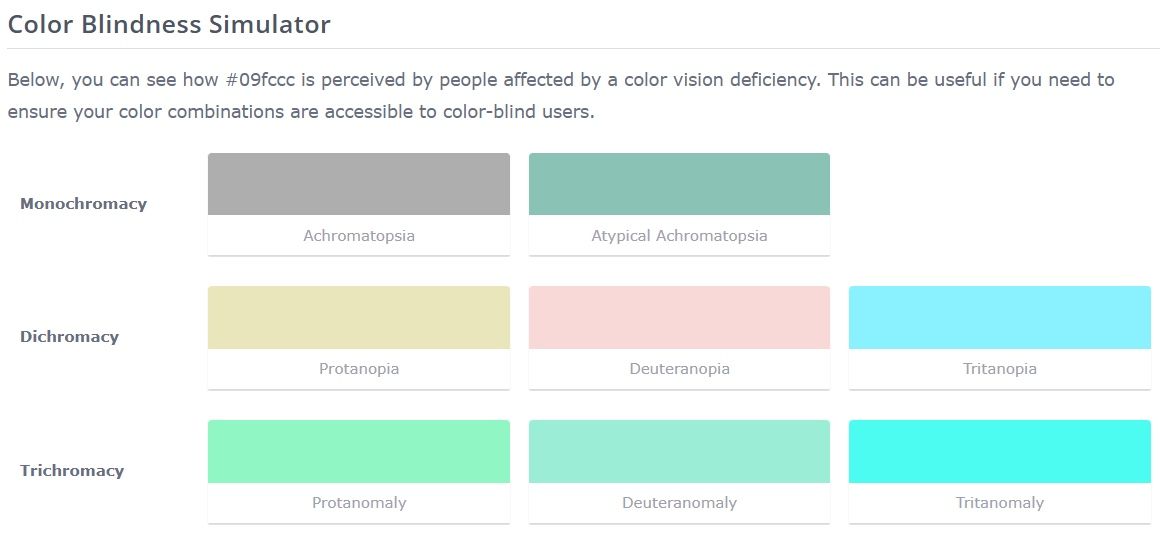Click the Protanomaly label text

[x=359, y=503]
